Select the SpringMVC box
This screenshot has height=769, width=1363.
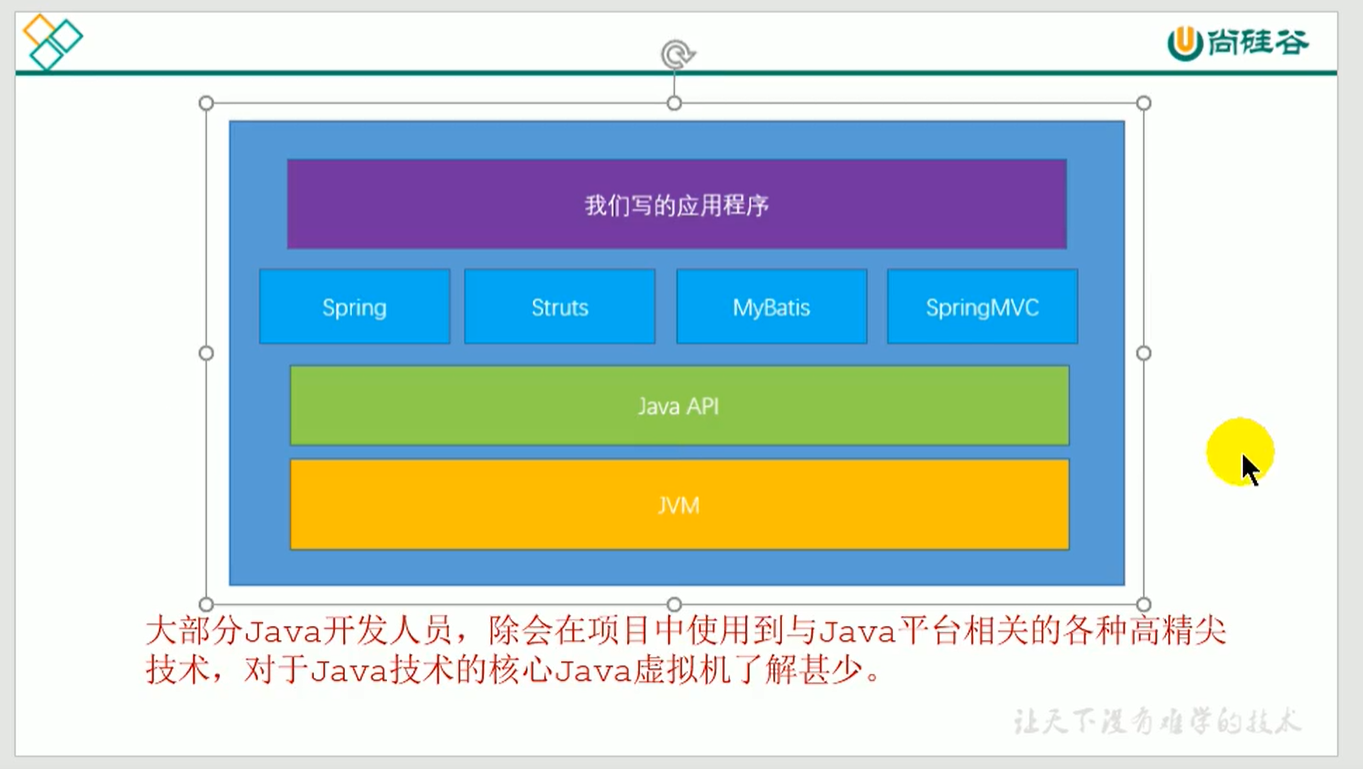pyautogui.click(x=982, y=306)
